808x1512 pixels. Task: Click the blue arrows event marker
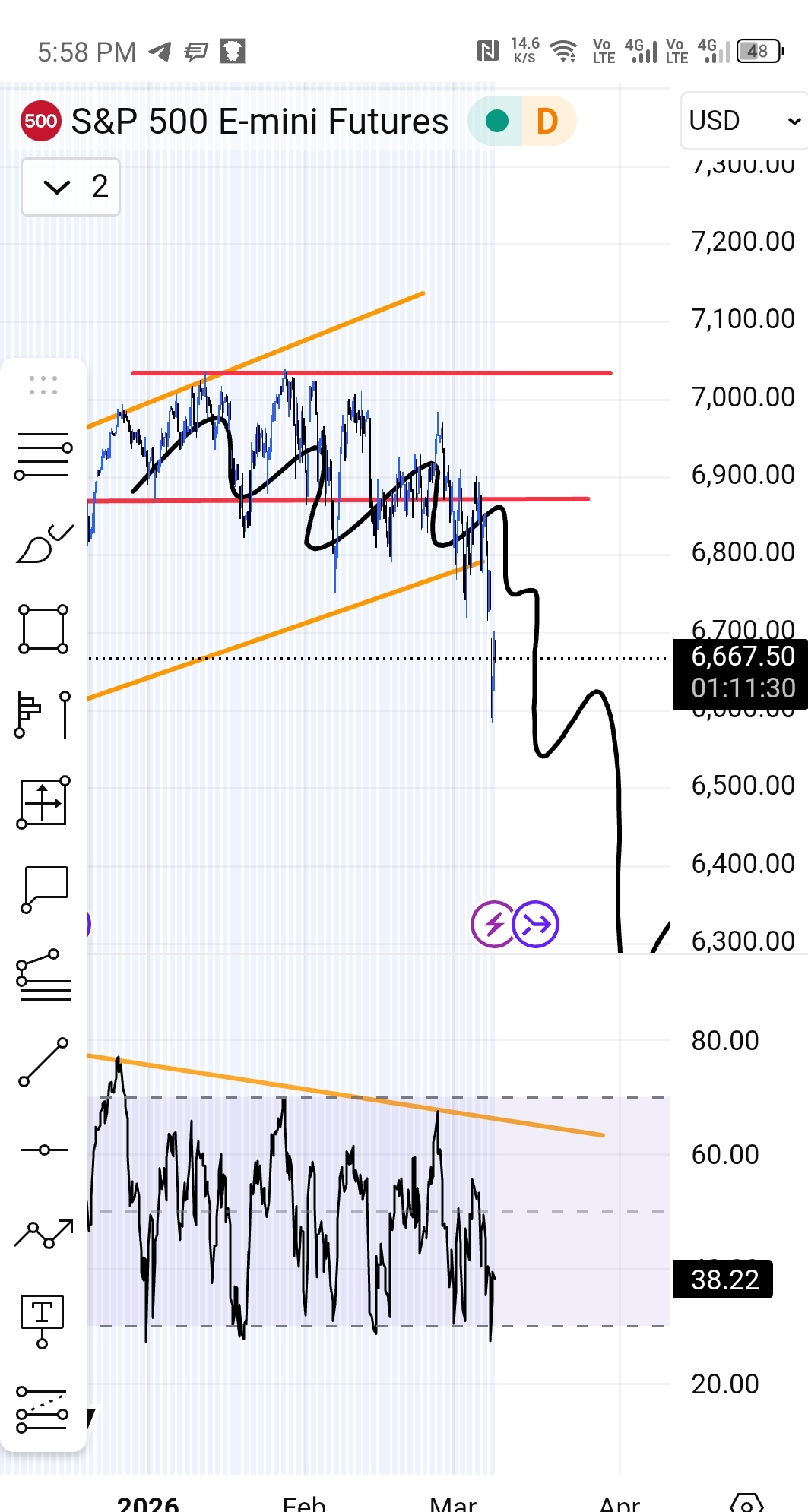pos(536,924)
